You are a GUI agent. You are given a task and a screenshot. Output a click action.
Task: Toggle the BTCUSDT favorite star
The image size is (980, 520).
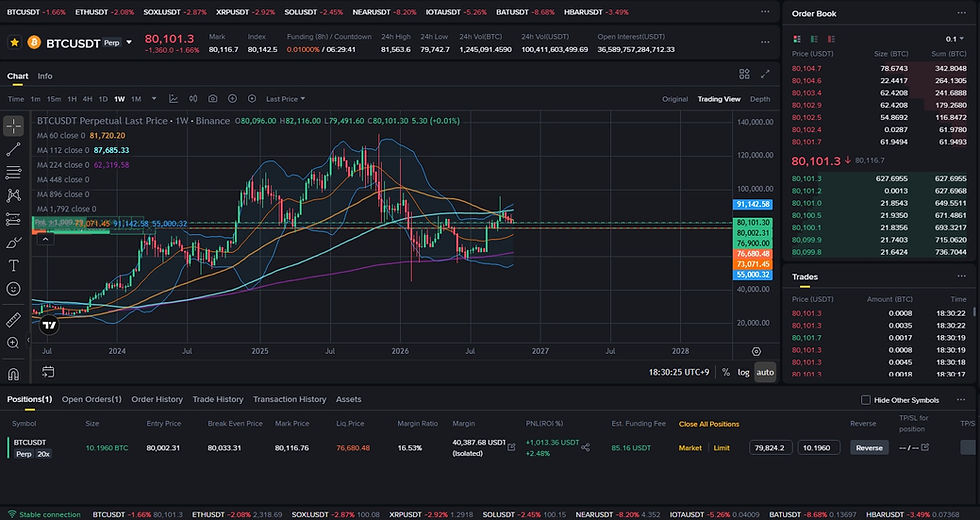click(x=14, y=42)
